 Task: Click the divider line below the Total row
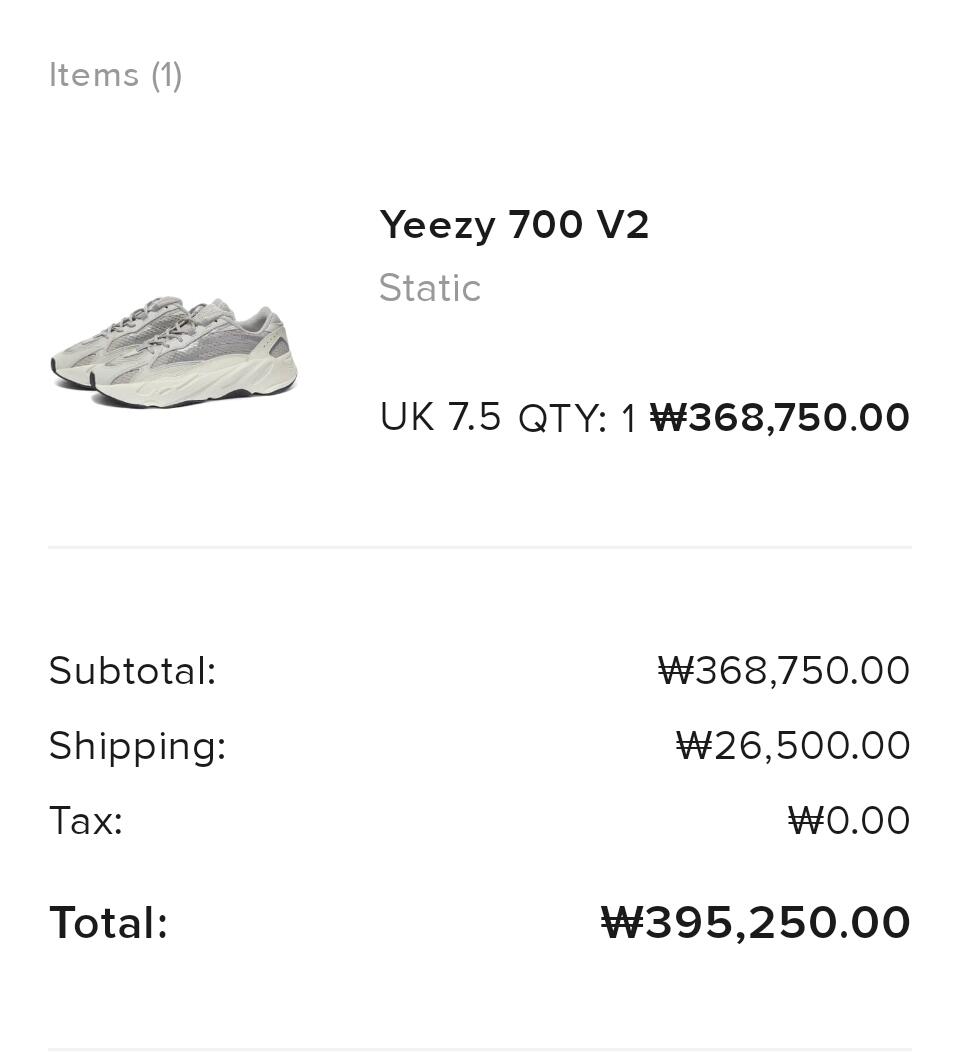click(480, 1049)
